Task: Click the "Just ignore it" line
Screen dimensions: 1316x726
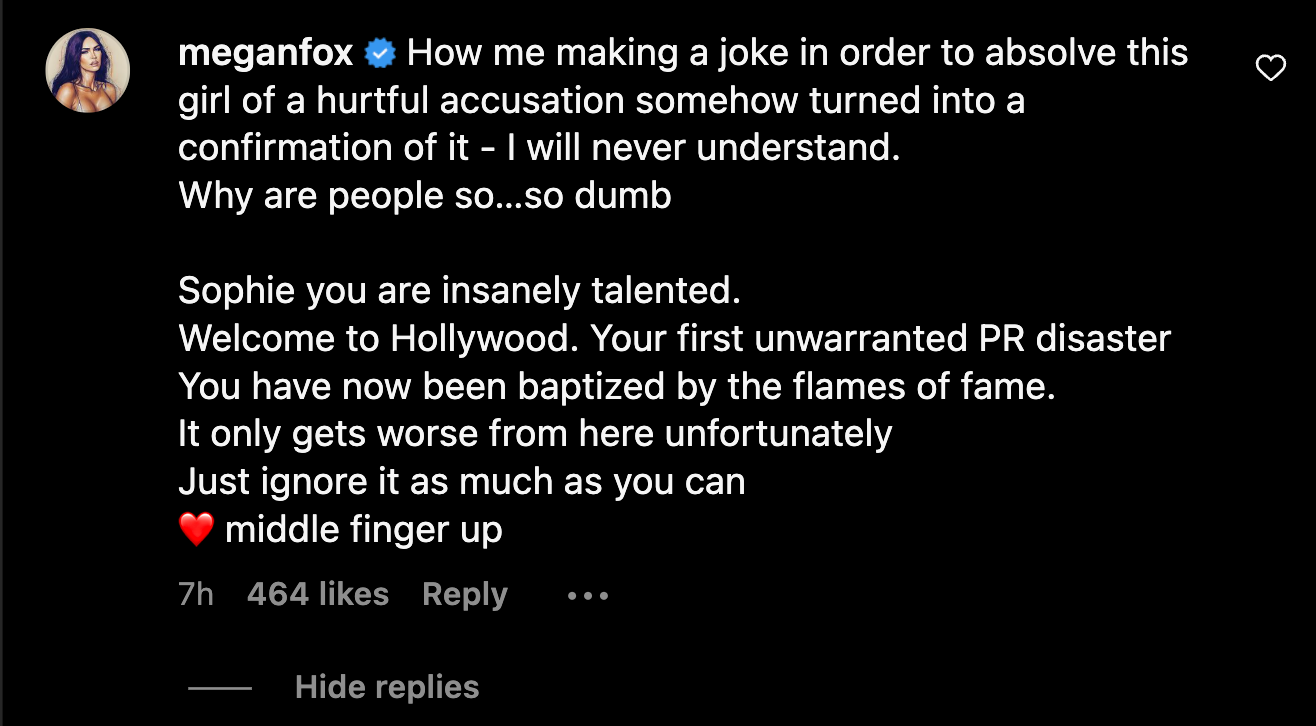Action: coord(461,482)
